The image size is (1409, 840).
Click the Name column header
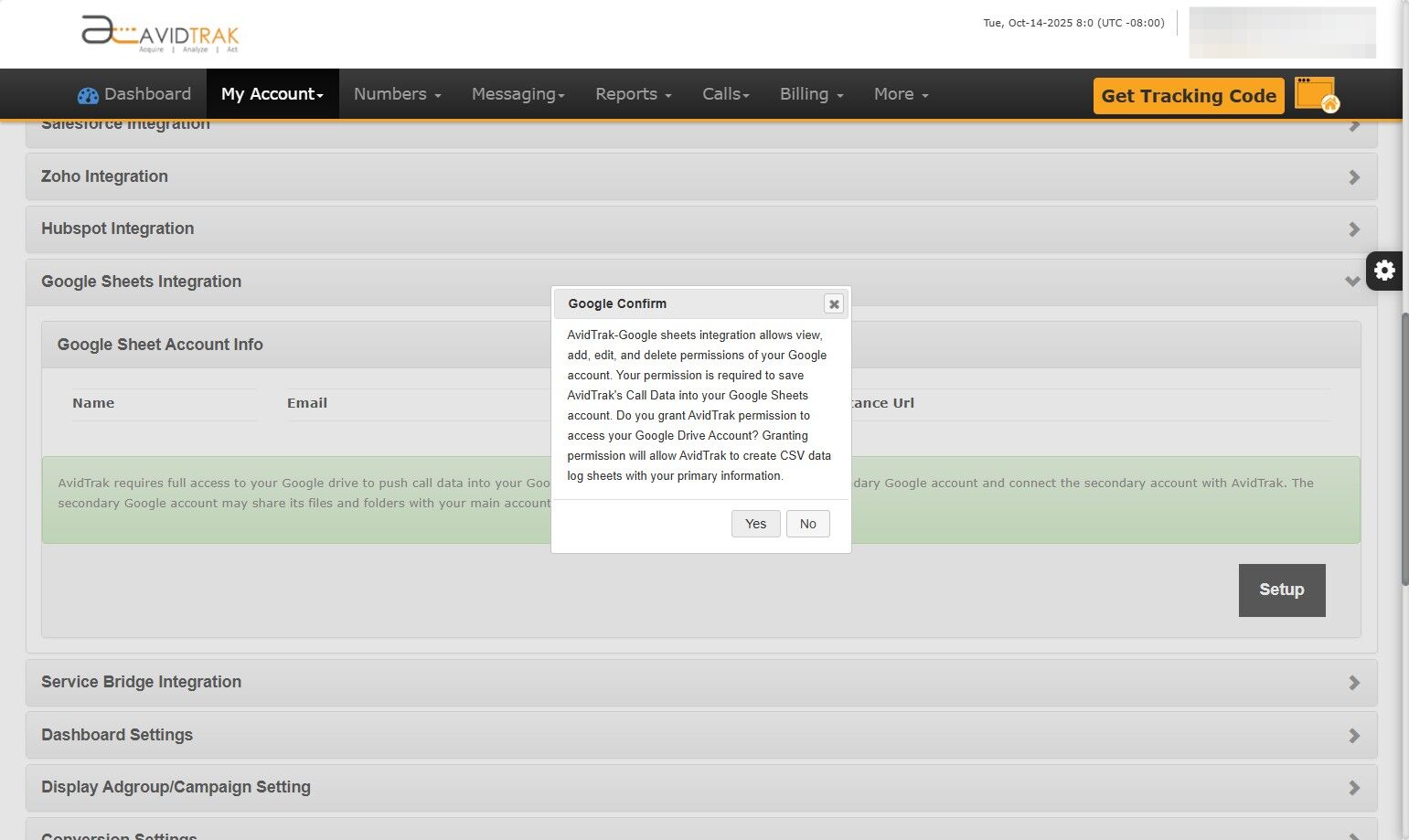pos(93,403)
